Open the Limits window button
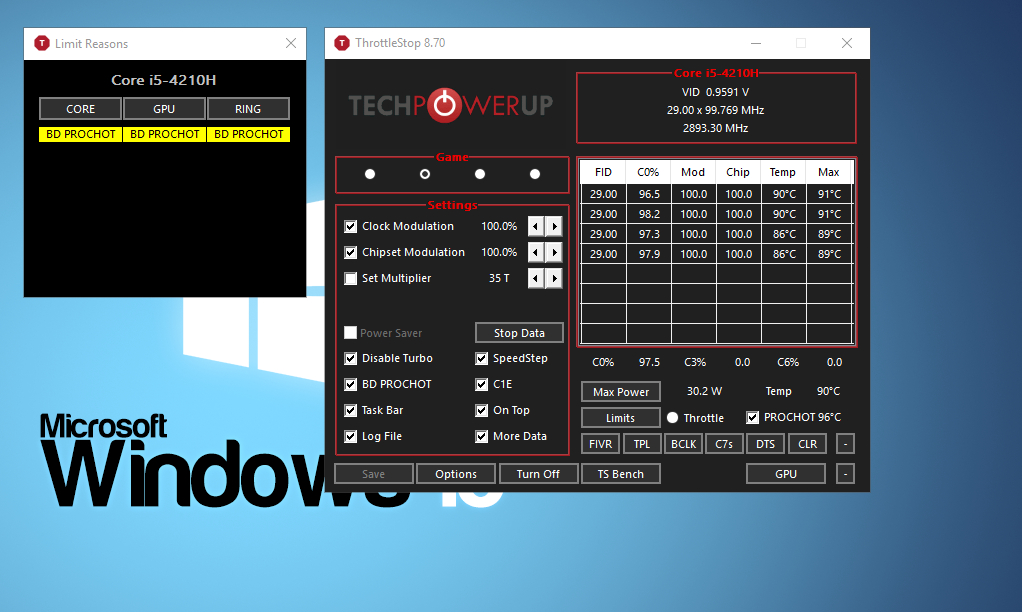Screen dimensions: 1022x612 click(620, 418)
